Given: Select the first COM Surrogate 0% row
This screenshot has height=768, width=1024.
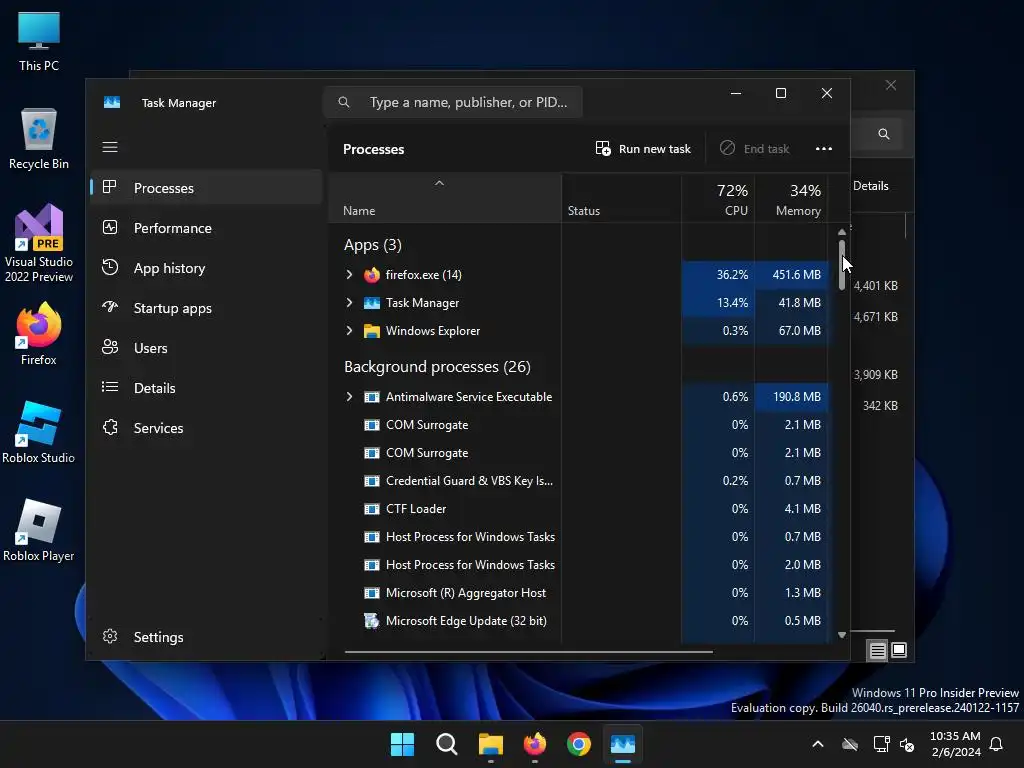Looking at the screenshot, I should click(579, 424).
